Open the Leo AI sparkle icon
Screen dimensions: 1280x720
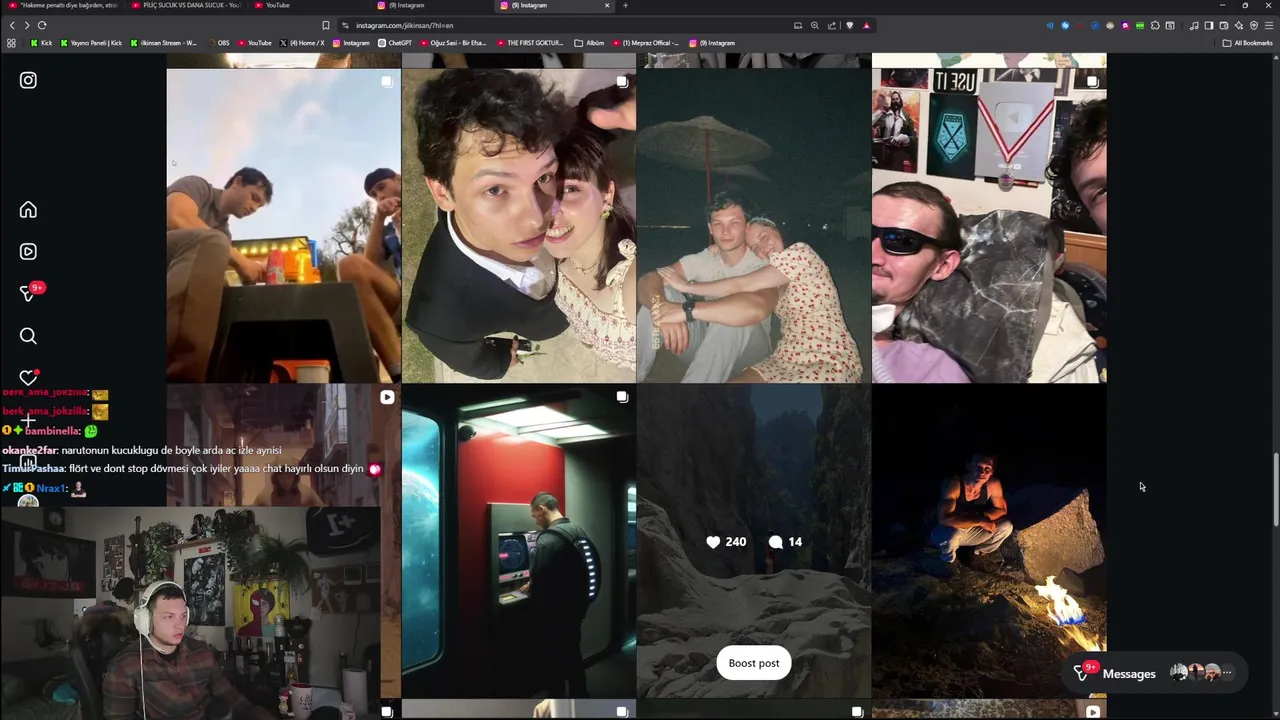point(1239,25)
